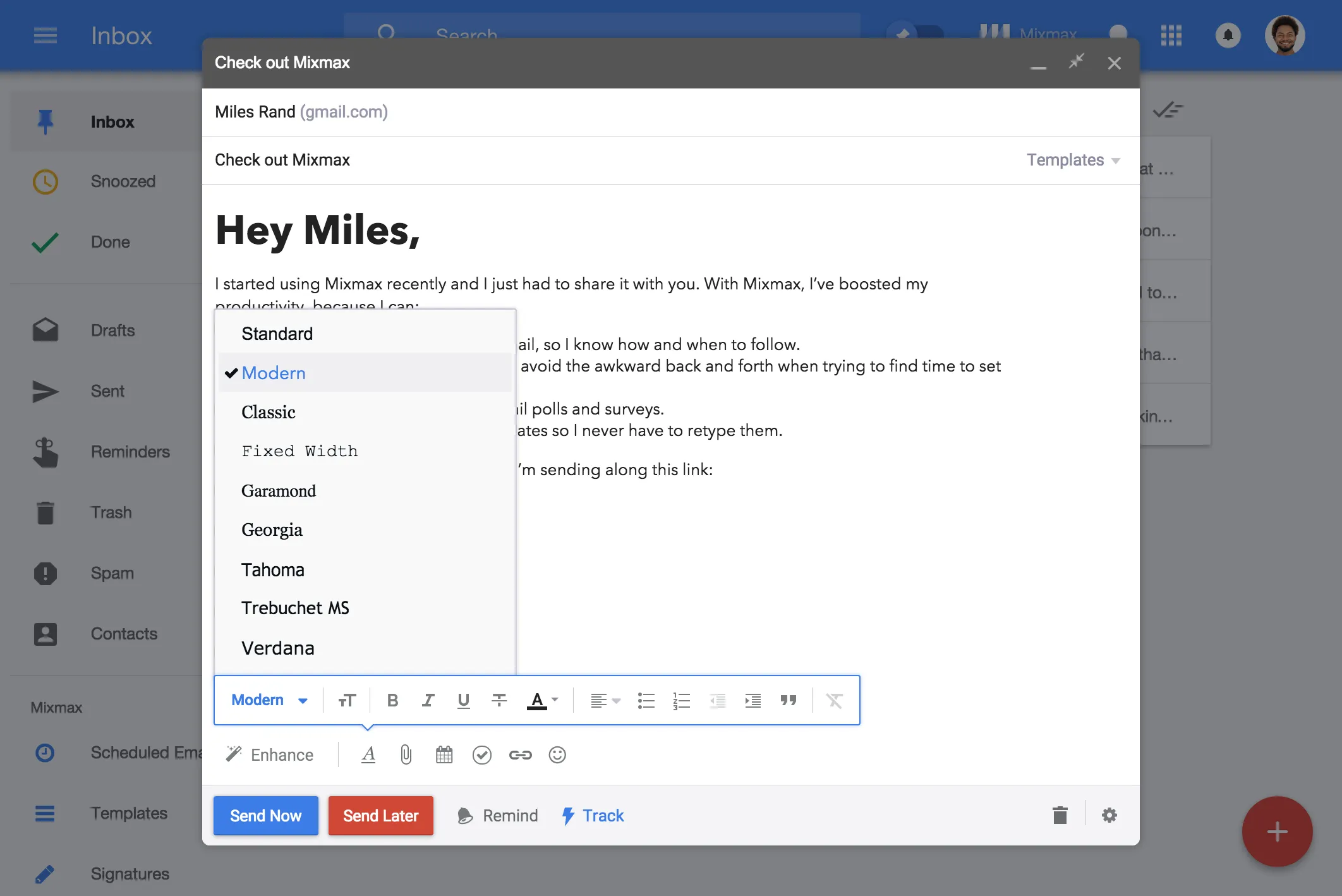Click the strikethrough formatting icon

499,700
